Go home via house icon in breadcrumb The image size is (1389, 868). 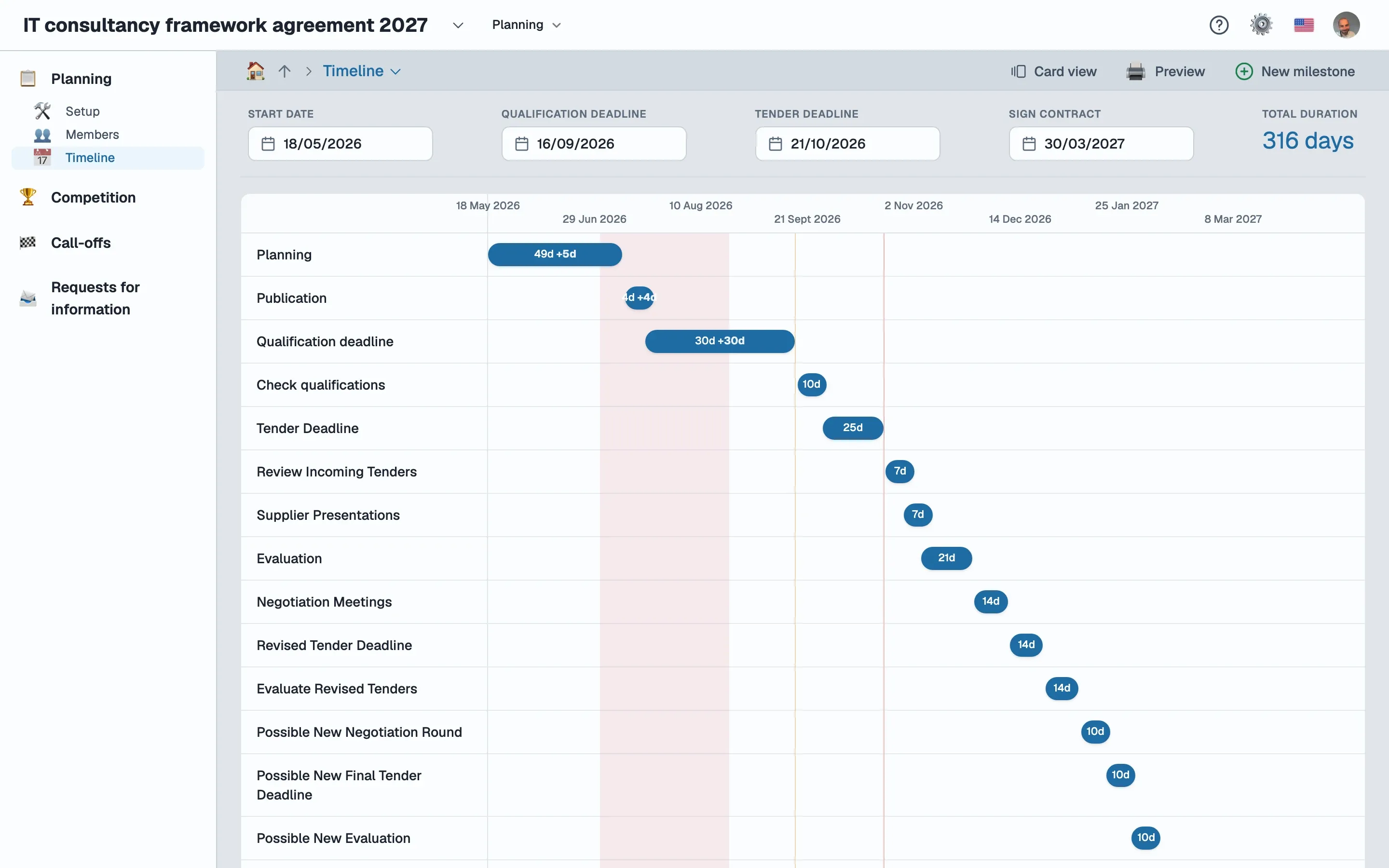coord(256,70)
